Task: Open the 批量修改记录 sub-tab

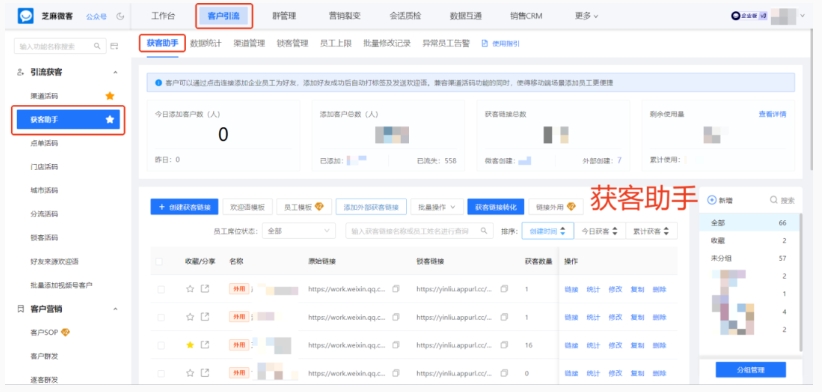Action: point(387,43)
